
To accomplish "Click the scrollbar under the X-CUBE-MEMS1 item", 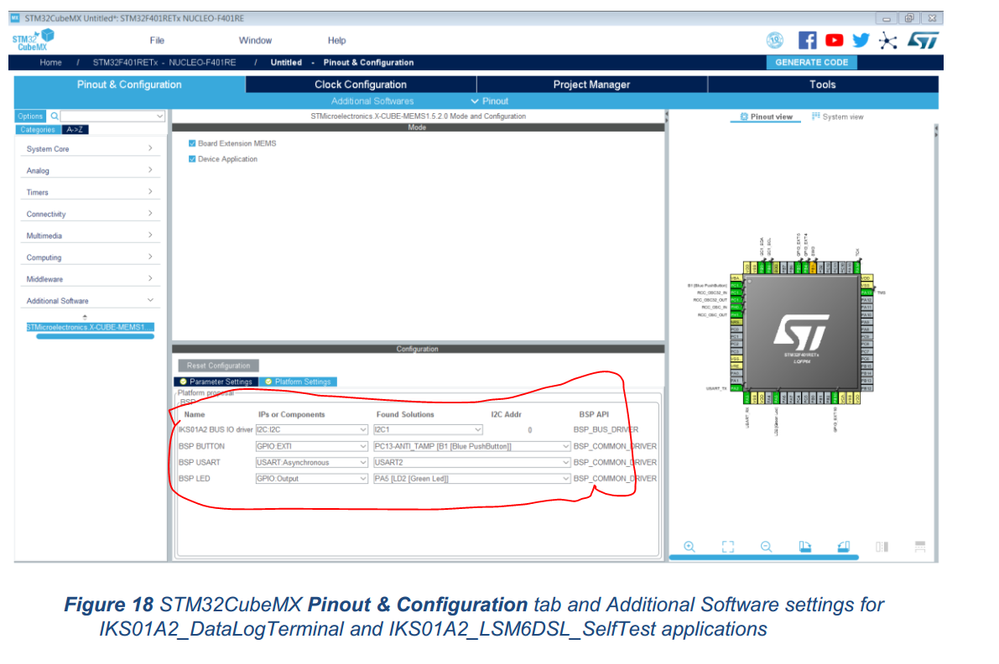I will tap(95, 336).
